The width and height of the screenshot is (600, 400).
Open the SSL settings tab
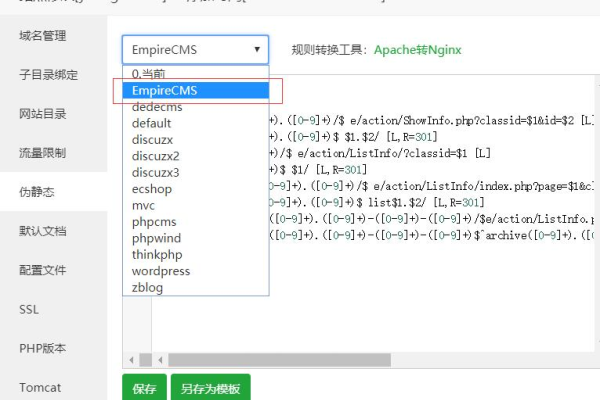point(29,309)
